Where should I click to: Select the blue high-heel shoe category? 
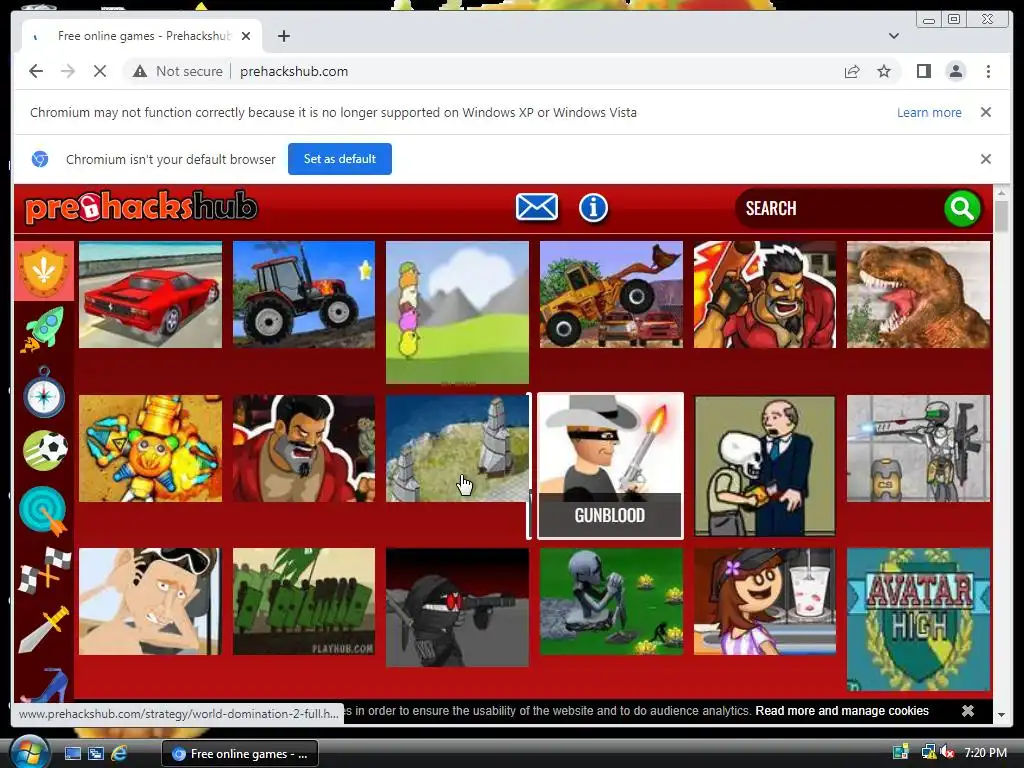[x=45, y=685]
